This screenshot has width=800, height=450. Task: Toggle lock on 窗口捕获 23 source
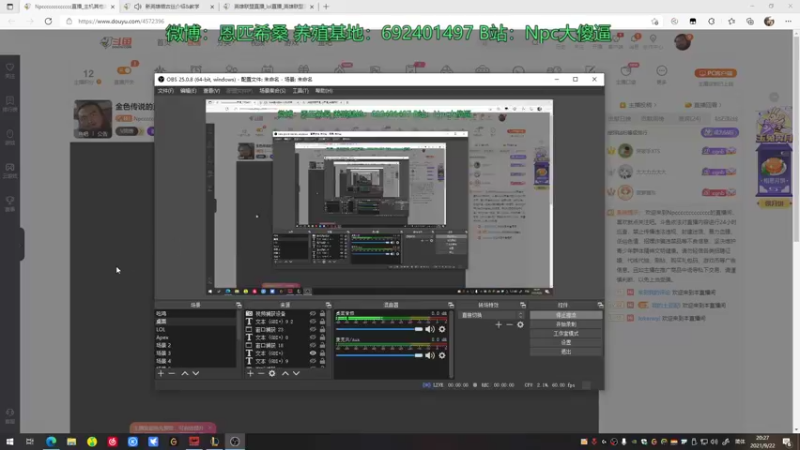(x=322, y=330)
